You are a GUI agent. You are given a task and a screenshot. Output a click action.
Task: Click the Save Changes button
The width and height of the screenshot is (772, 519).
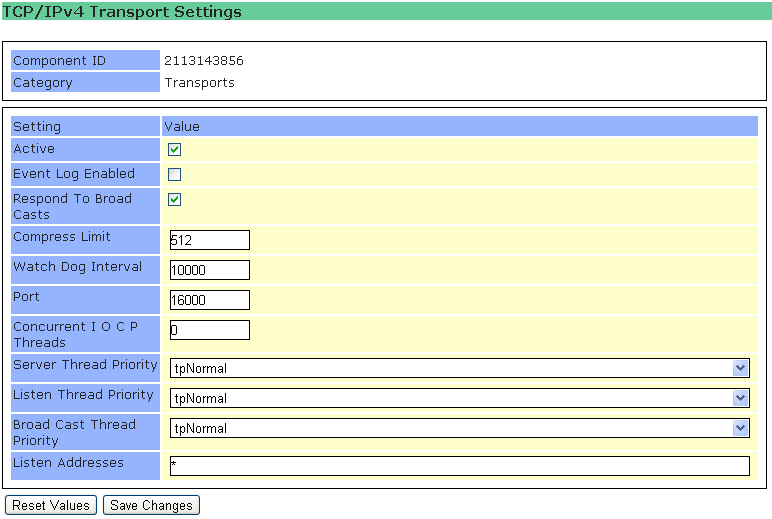click(151, 505)
